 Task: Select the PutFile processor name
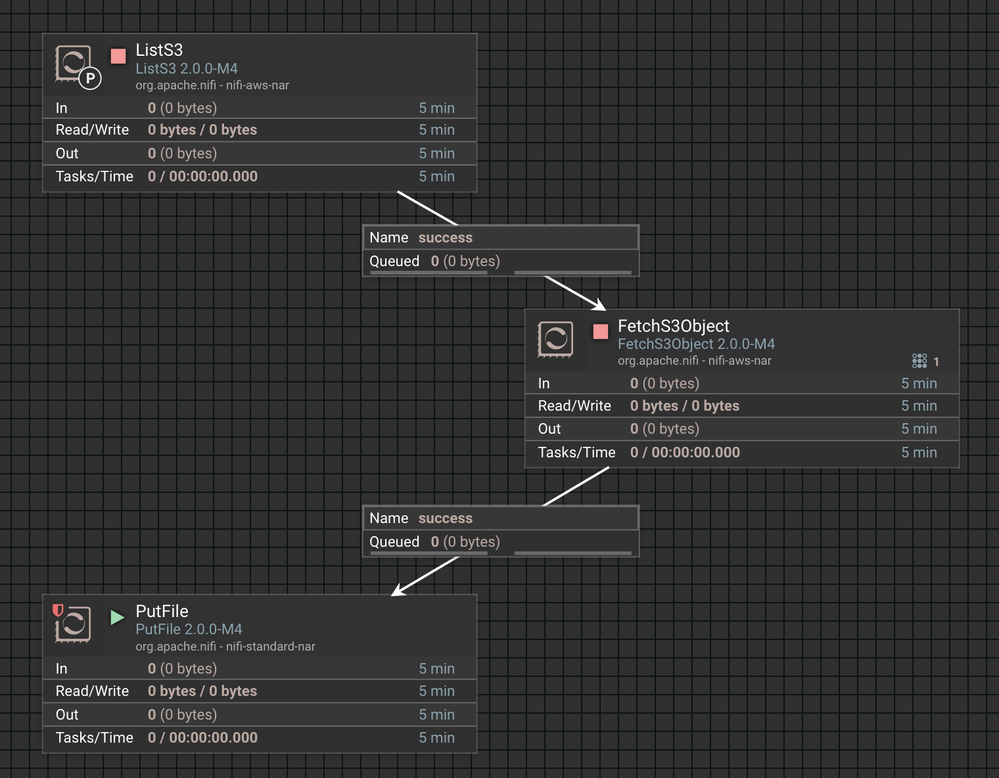click(x=162, y=611)
